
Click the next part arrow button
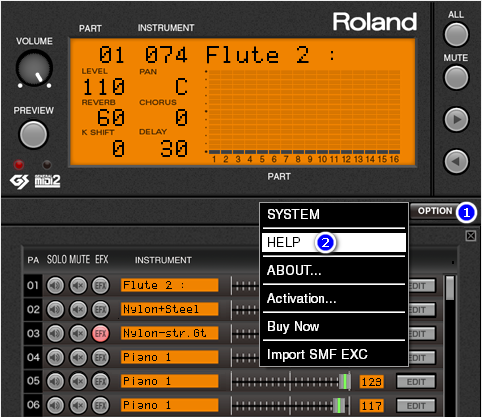coord(456,119)
